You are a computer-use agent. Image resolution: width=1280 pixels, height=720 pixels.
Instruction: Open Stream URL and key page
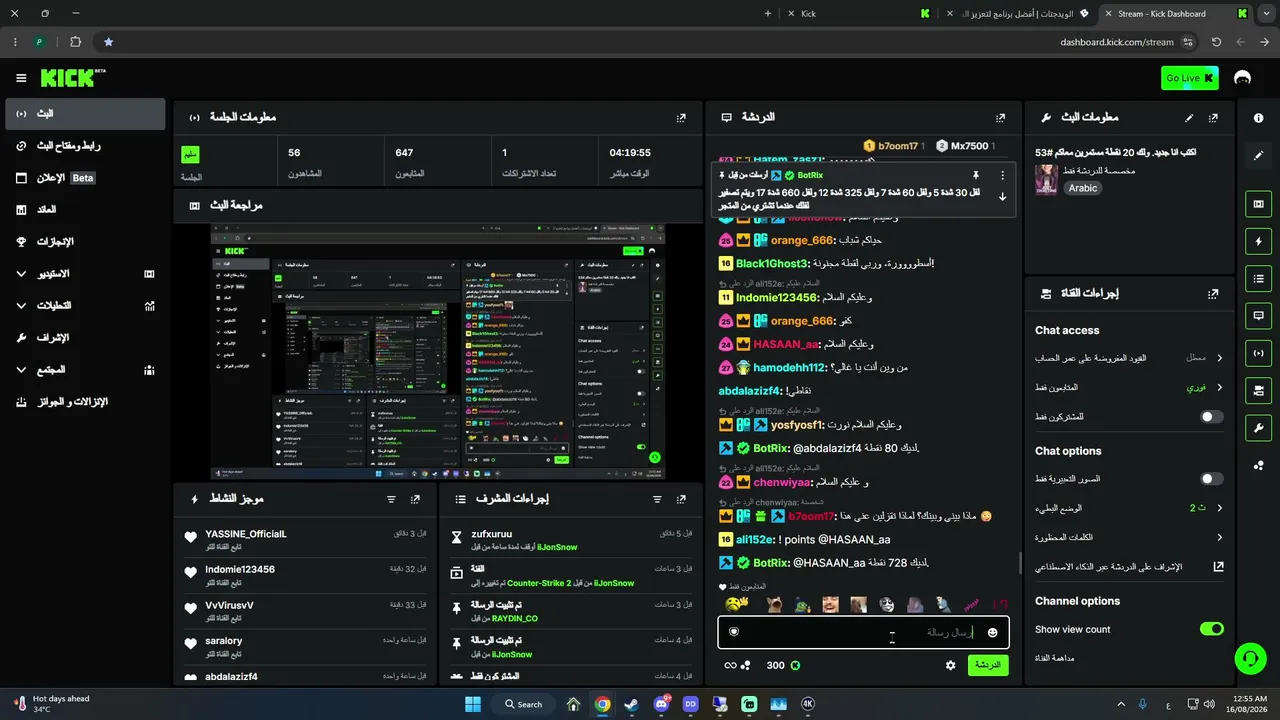85,146
